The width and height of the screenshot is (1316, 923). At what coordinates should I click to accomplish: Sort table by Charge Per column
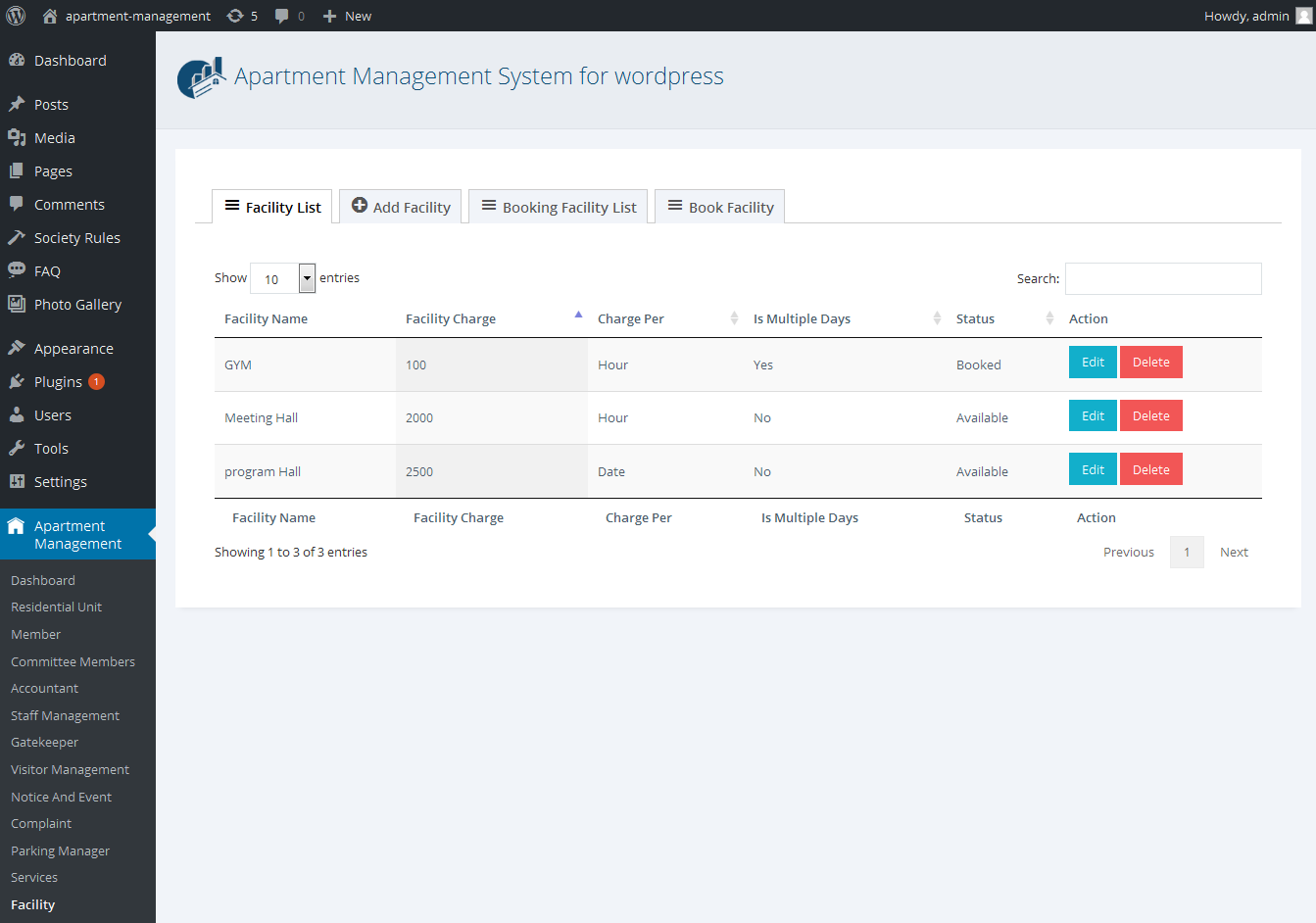tap(666, 318)
